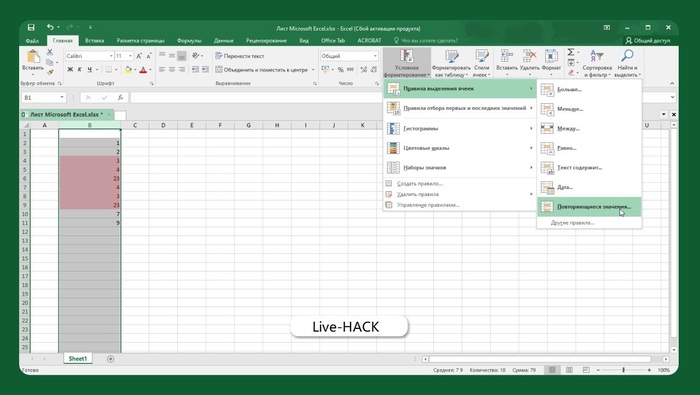Open the Наборы значков submenu

tap(459, 168)
